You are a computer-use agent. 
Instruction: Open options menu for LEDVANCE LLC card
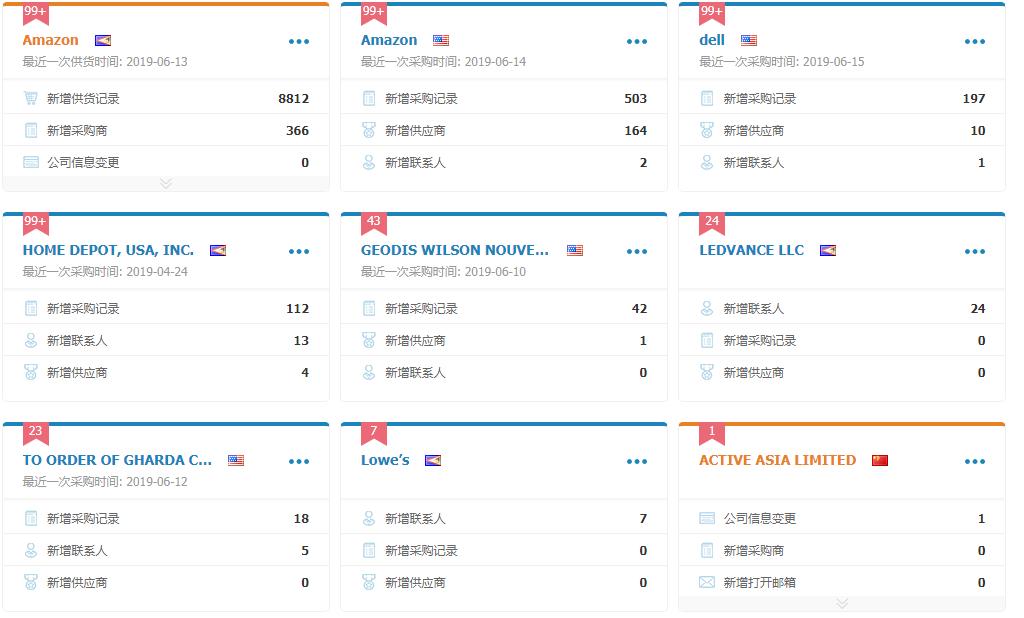(x=974, y=251)
